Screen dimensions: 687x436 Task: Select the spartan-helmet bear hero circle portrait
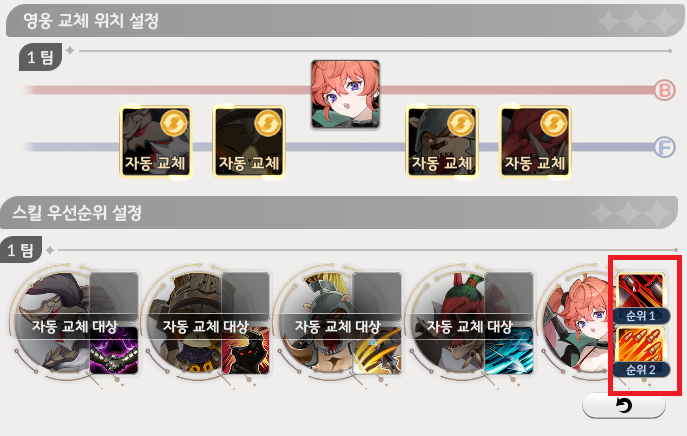tap(316, 323)
